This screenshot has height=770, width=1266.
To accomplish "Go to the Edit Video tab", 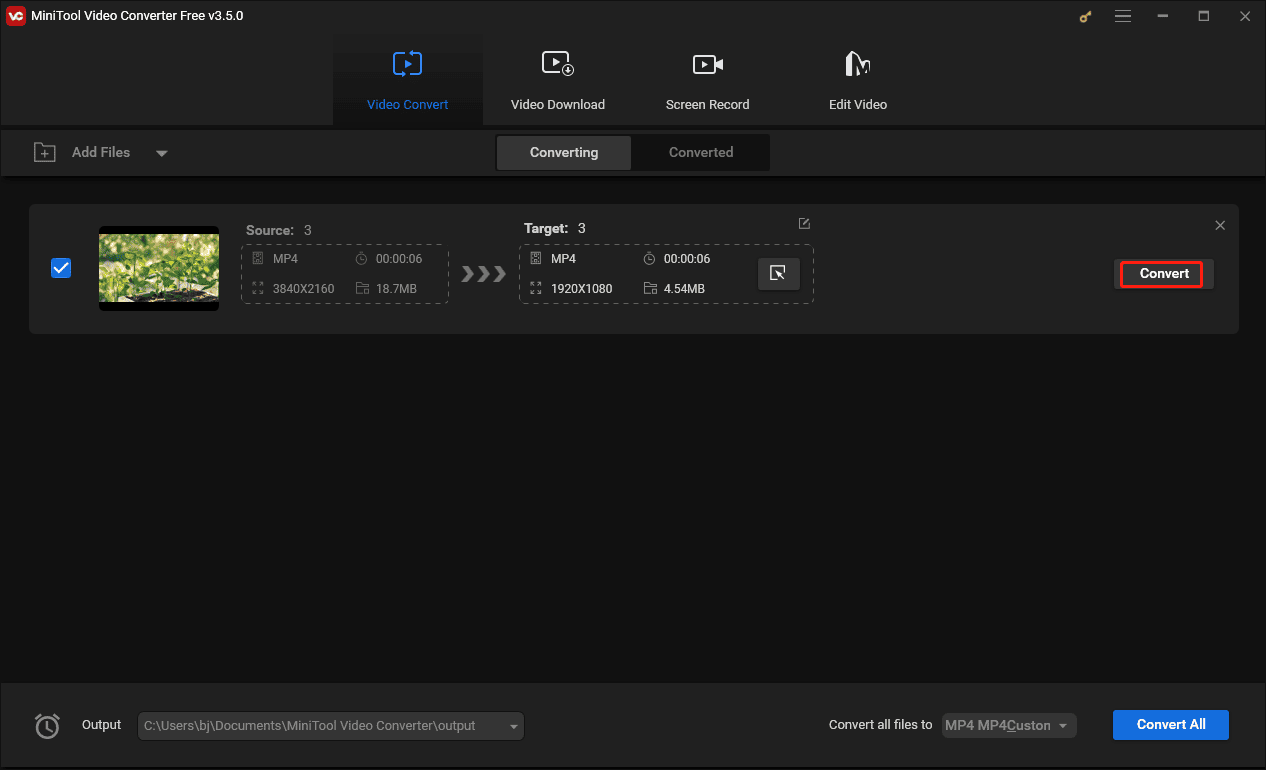I will (858, 80).
